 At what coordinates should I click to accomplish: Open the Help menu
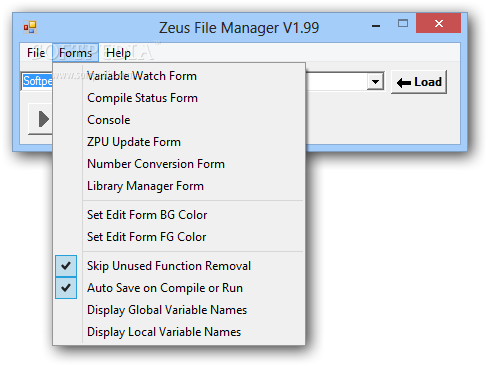point(118,53)
